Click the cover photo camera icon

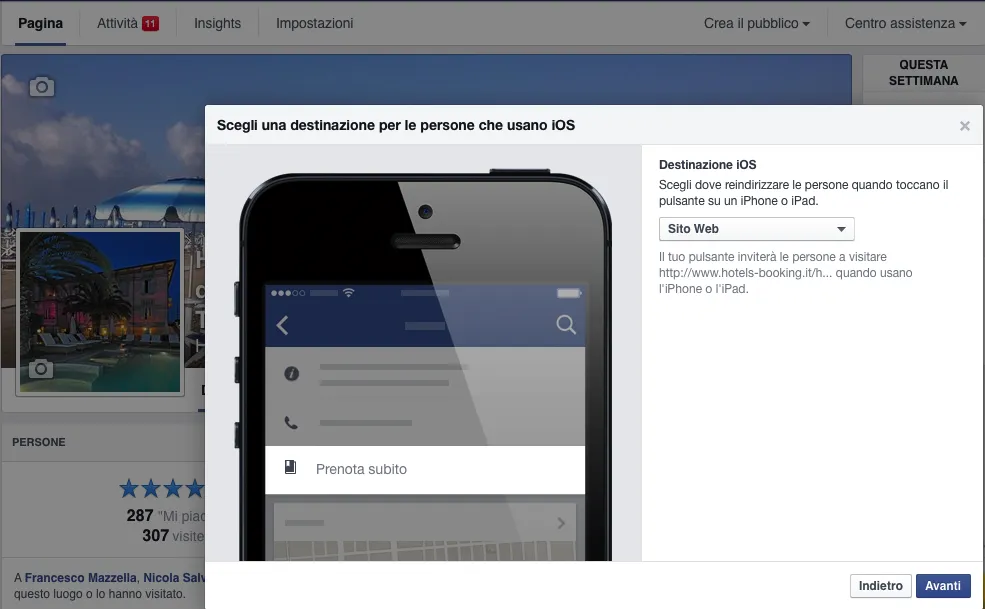coord(41,87)
